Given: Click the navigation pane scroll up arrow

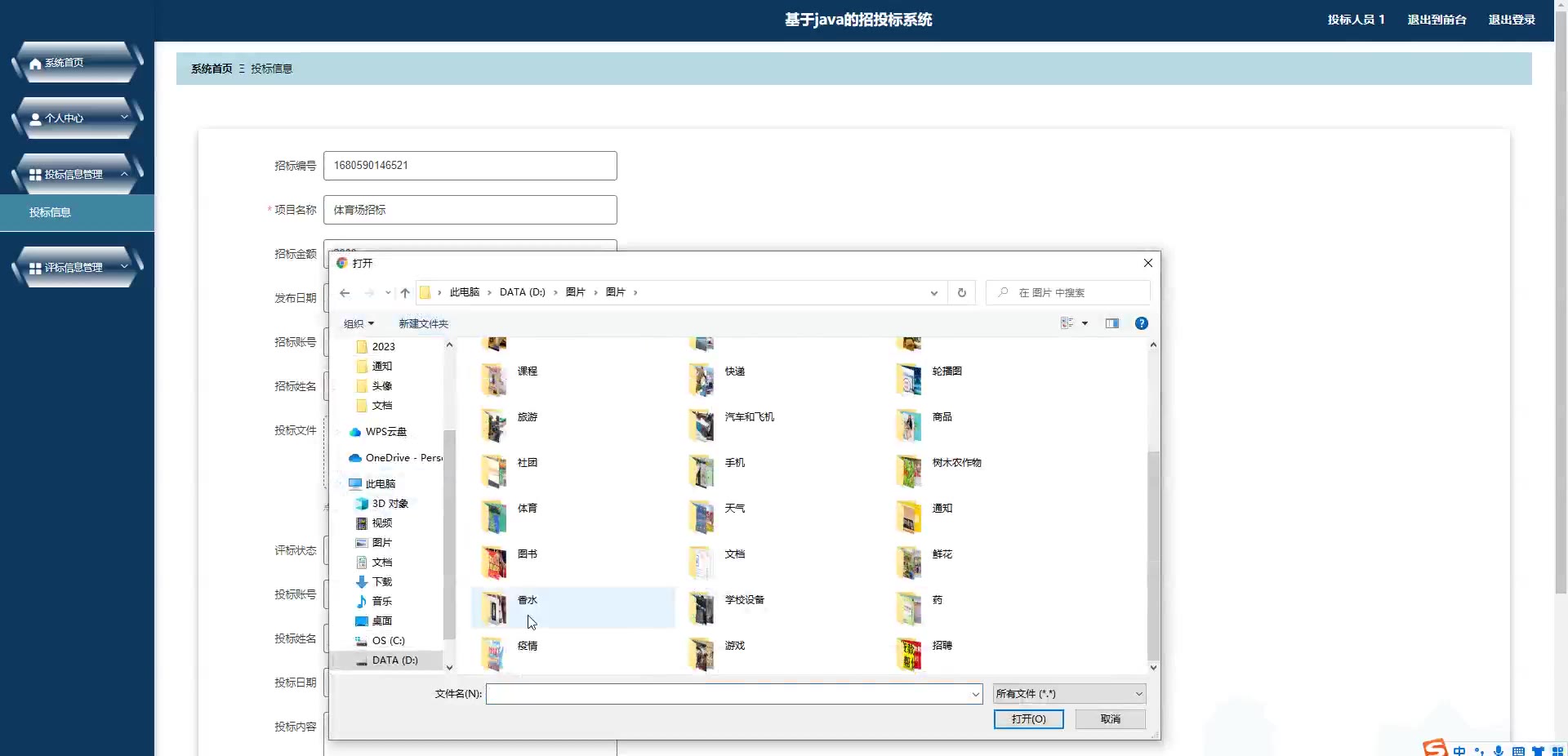Looking at the screenshot, I should (449, 345).
